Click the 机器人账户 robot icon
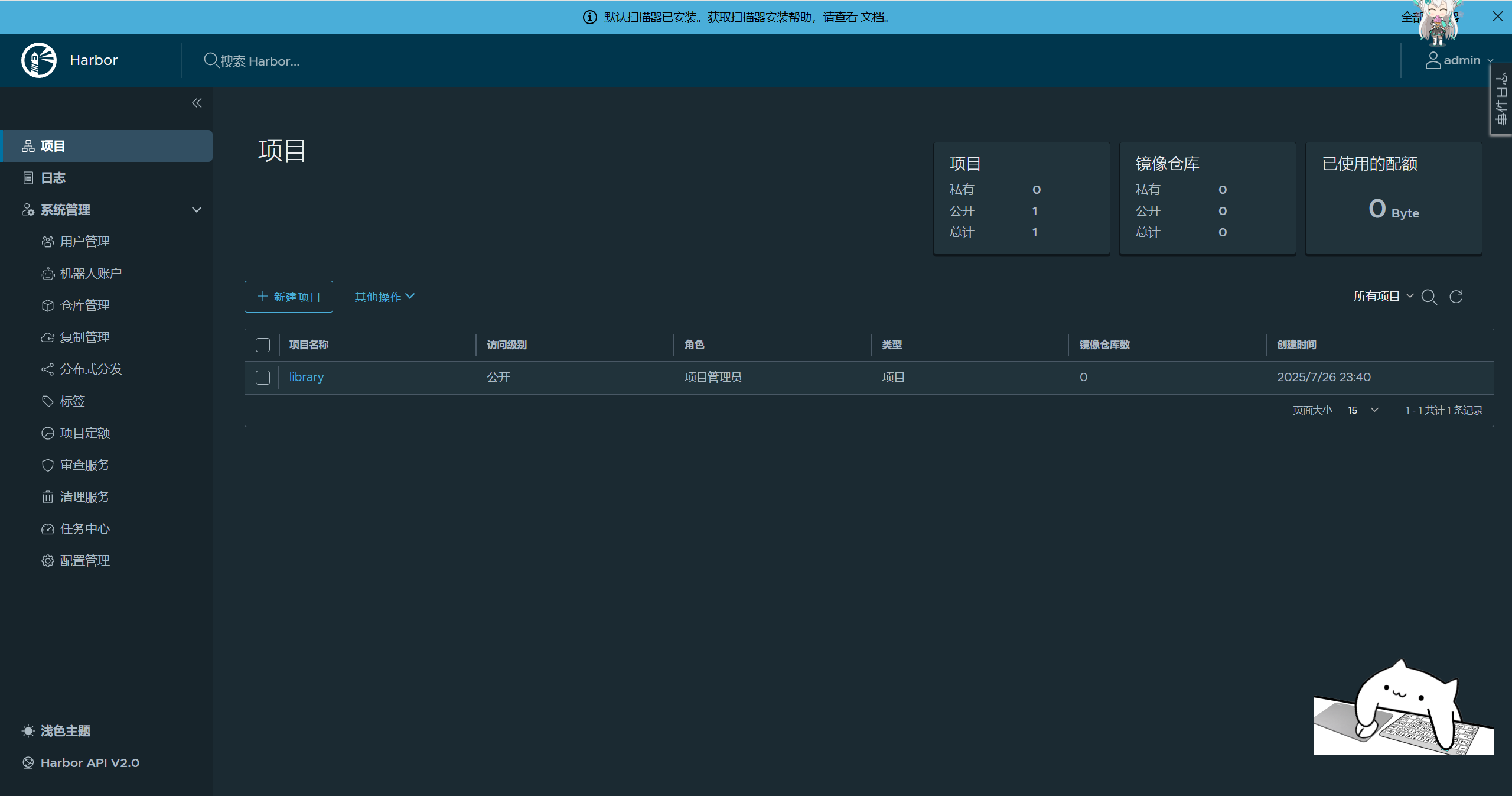 click(48, 274)
